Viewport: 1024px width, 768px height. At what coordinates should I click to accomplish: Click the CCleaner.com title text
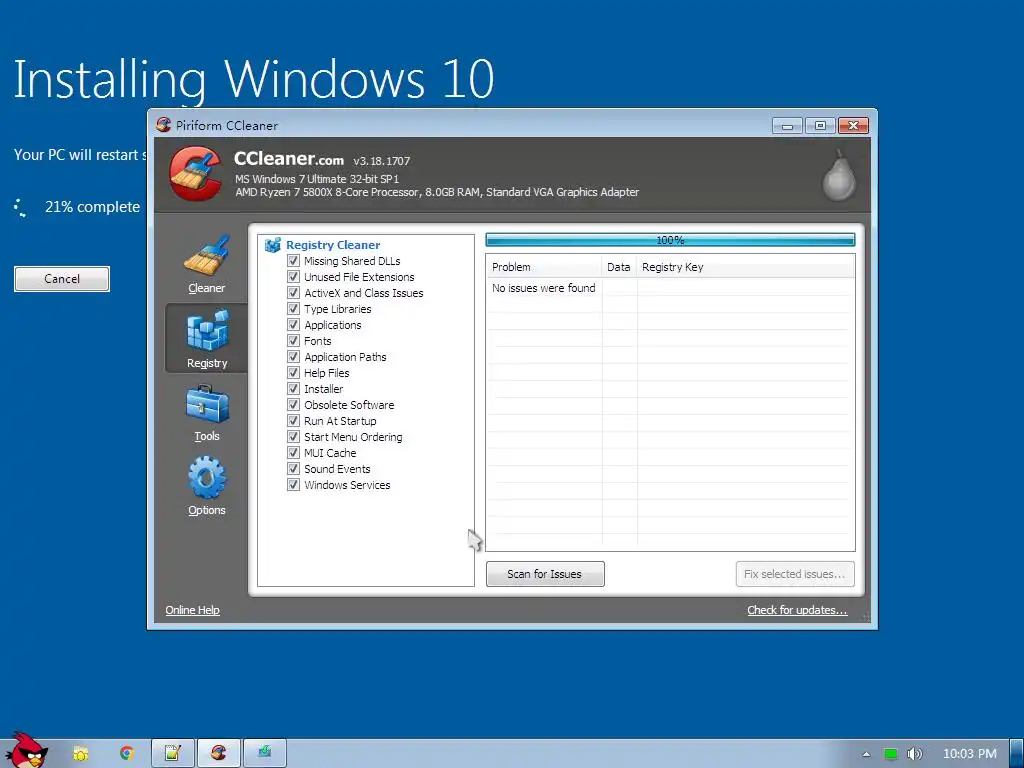[x=289, y=159]
